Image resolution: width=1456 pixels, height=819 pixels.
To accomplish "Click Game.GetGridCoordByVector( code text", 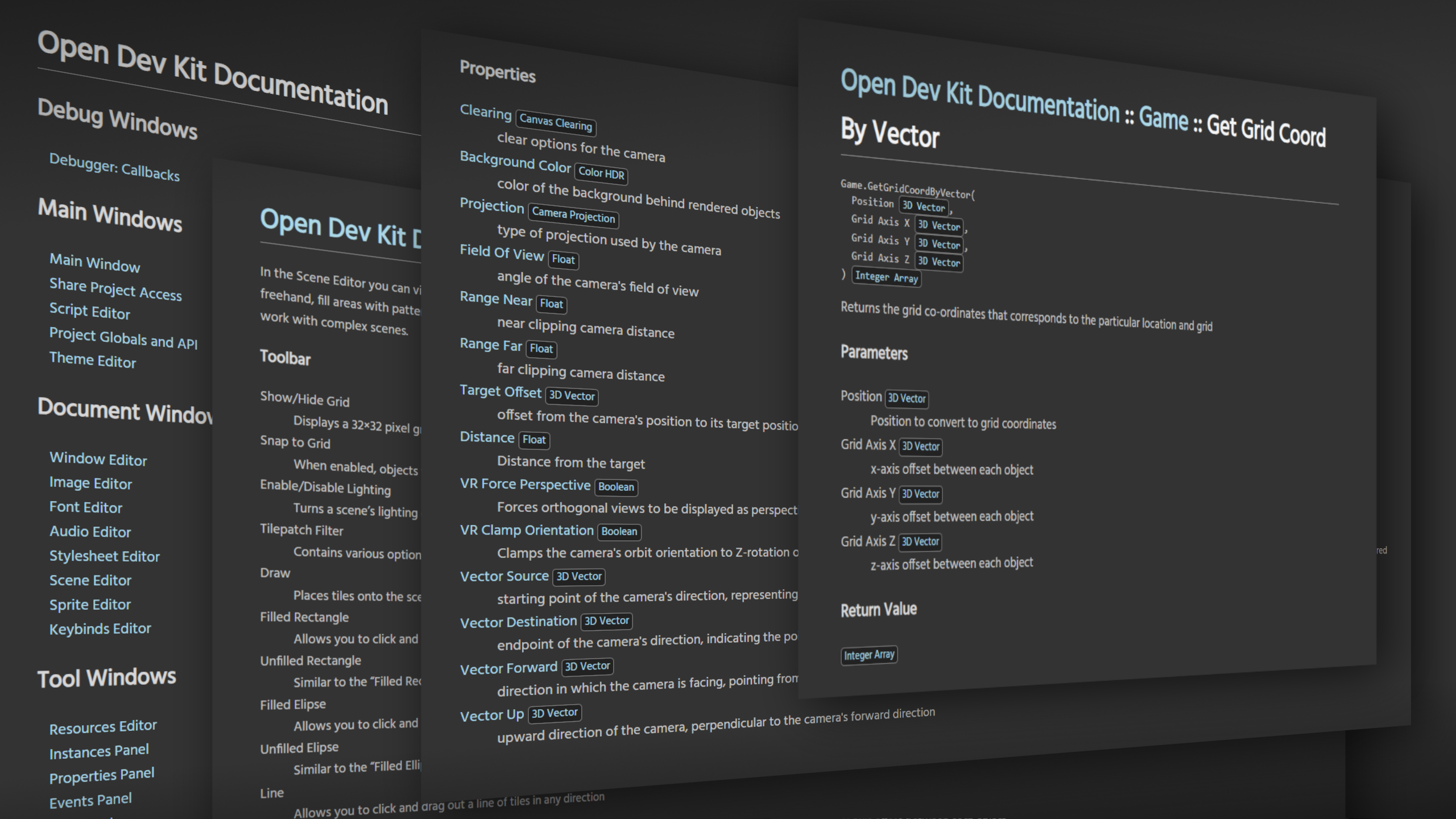I will pos(908,189).
